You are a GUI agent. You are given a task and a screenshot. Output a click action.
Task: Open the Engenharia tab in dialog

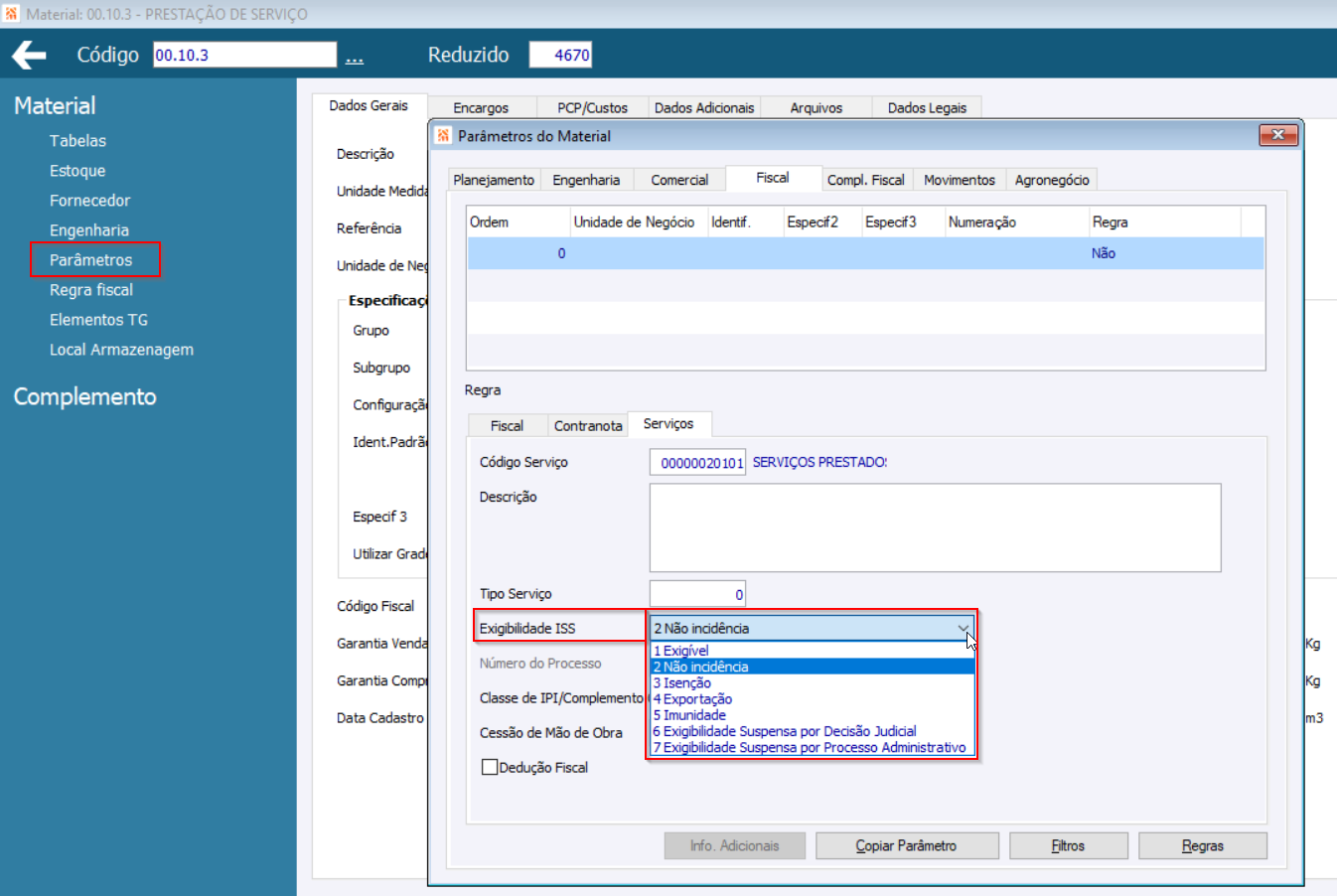[x=586, y=180]
